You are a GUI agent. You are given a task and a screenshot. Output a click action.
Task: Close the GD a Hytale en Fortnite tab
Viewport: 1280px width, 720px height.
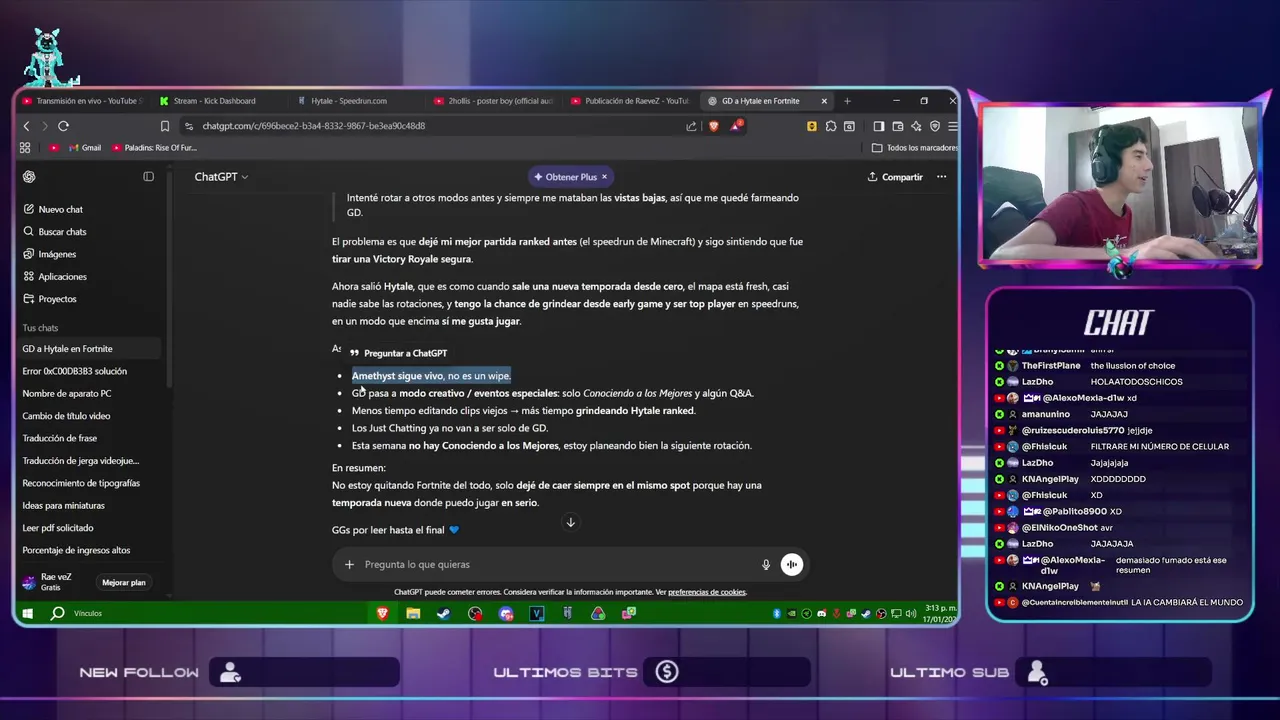click(x=824, y=101)
